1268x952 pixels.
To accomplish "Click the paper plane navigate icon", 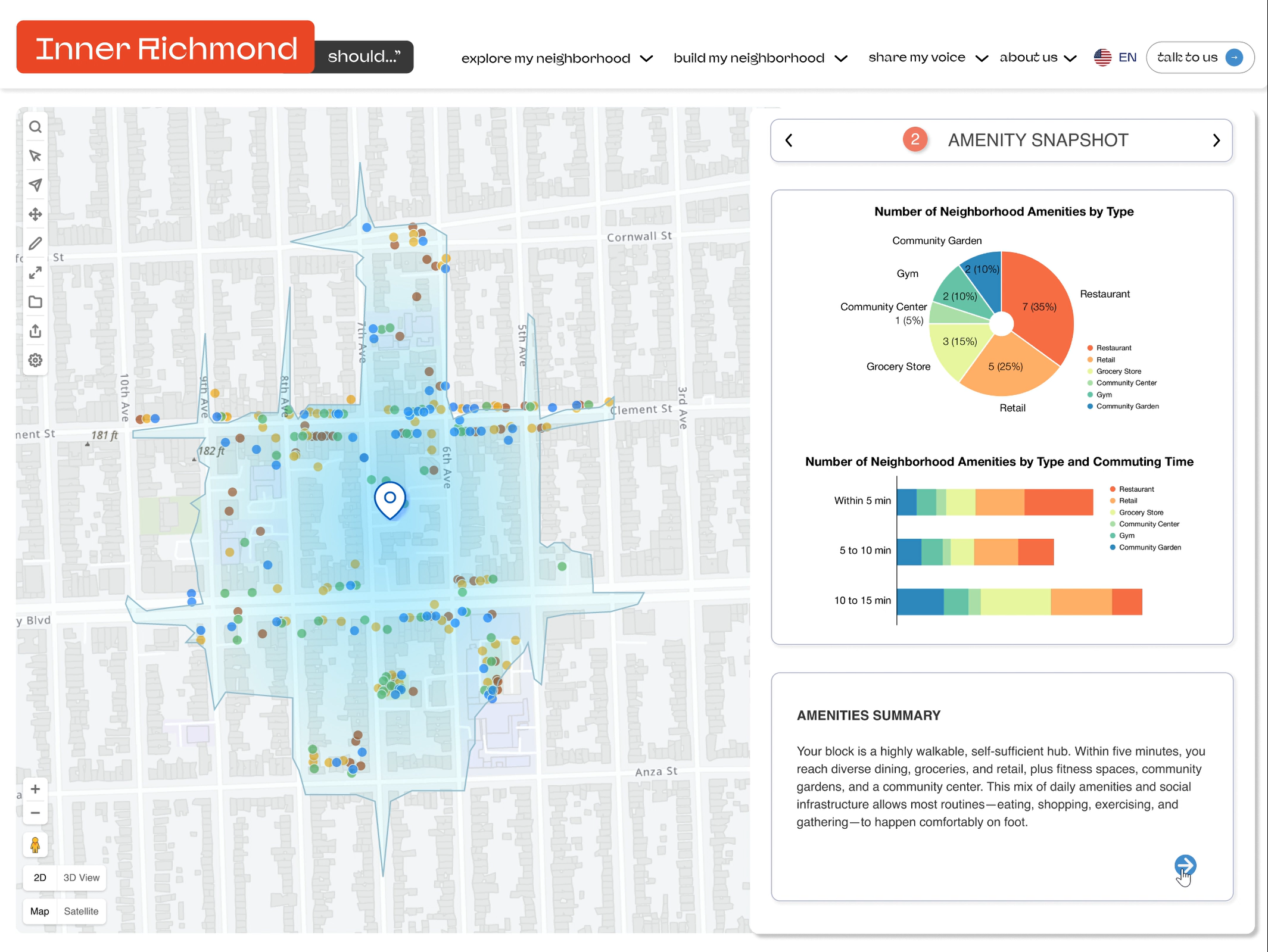I will [35, 185].
